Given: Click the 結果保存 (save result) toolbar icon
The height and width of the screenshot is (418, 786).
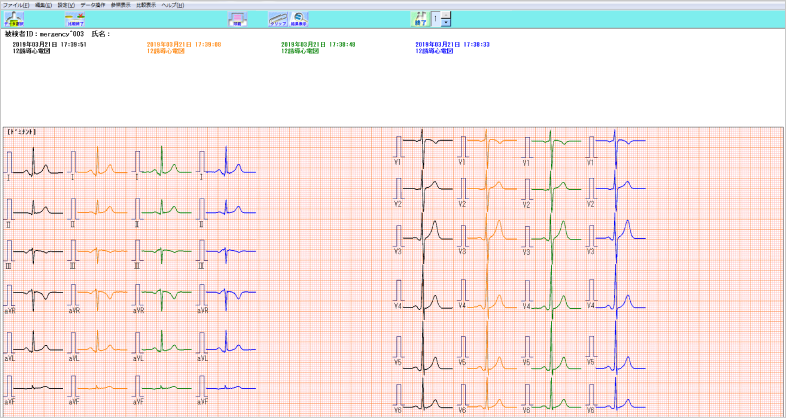Looking at the screenshot, I should [x=298, y=19].
